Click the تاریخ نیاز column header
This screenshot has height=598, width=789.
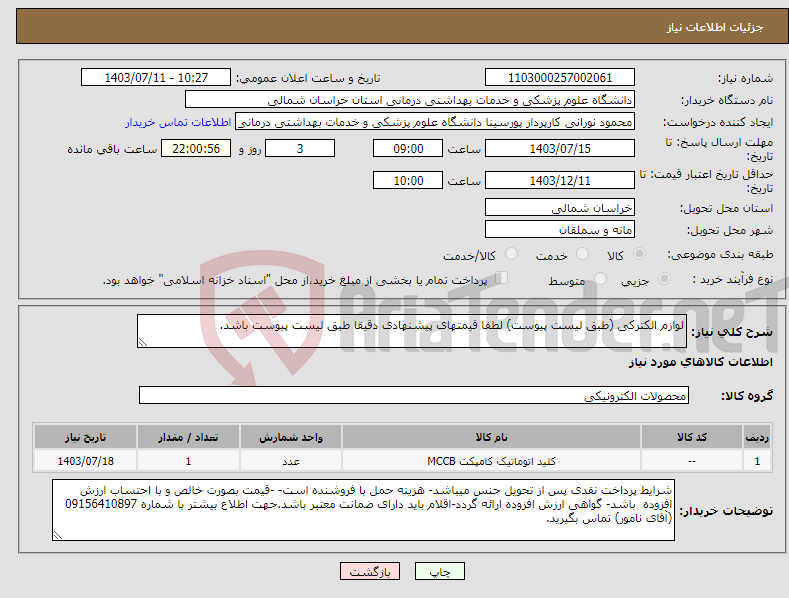[x=86, y=437]
